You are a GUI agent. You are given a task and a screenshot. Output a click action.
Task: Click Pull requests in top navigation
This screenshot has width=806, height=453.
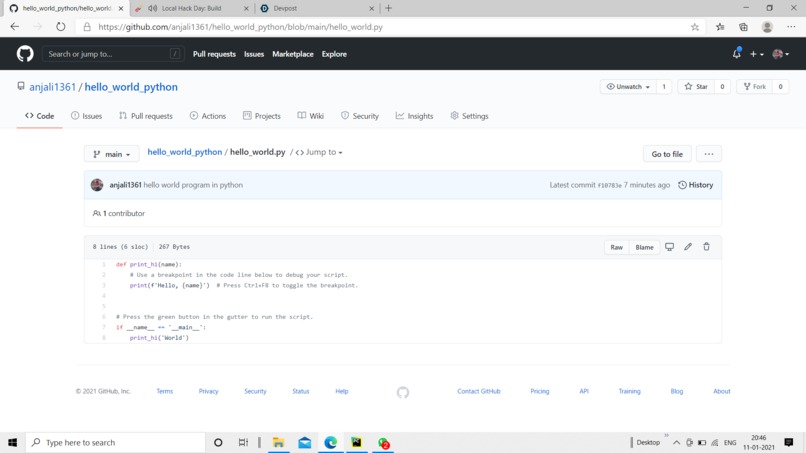214,54
